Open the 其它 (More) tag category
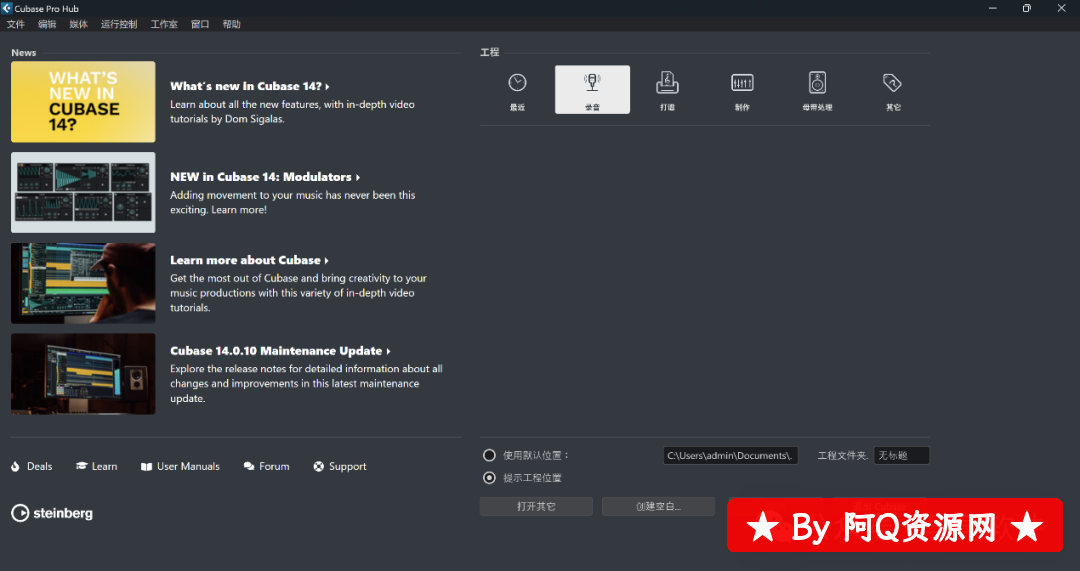This screenshot has height=571, width=1080. (893, 90)
